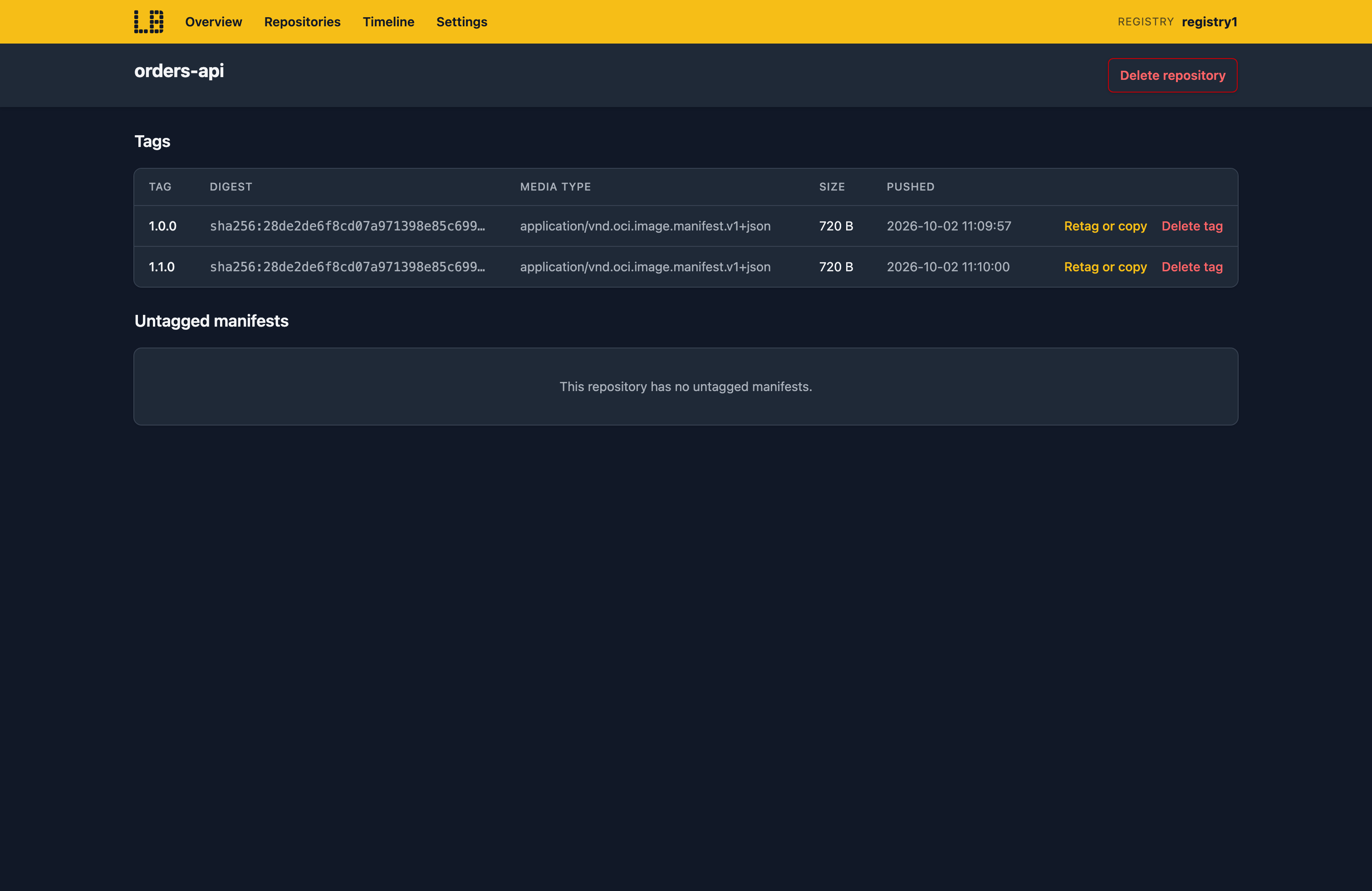1372x891 pixels.
Task: Delete tag 1.1.0
Action: click(1191, 267)
